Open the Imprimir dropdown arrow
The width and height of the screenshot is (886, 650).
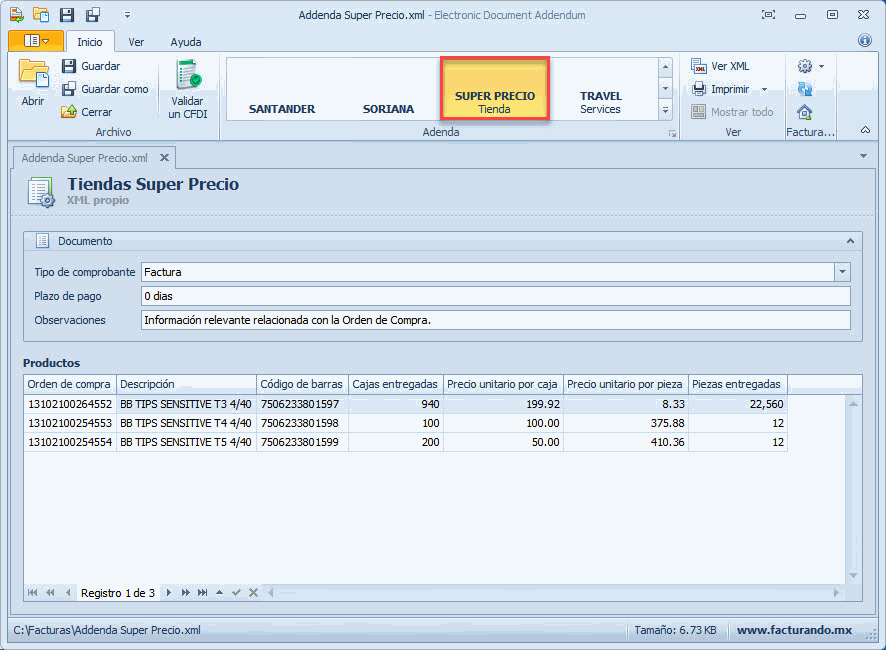pos(764,89)
